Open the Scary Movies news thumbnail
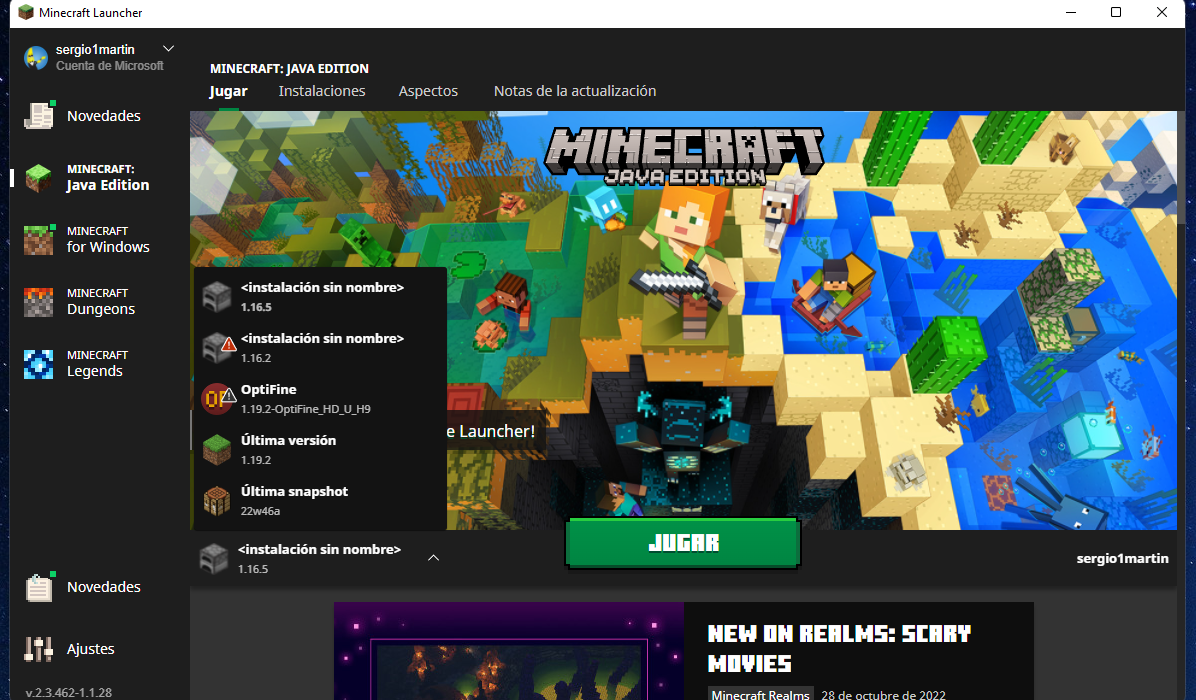This screenshot has width=1196, height=700. [x=509, y=651]
